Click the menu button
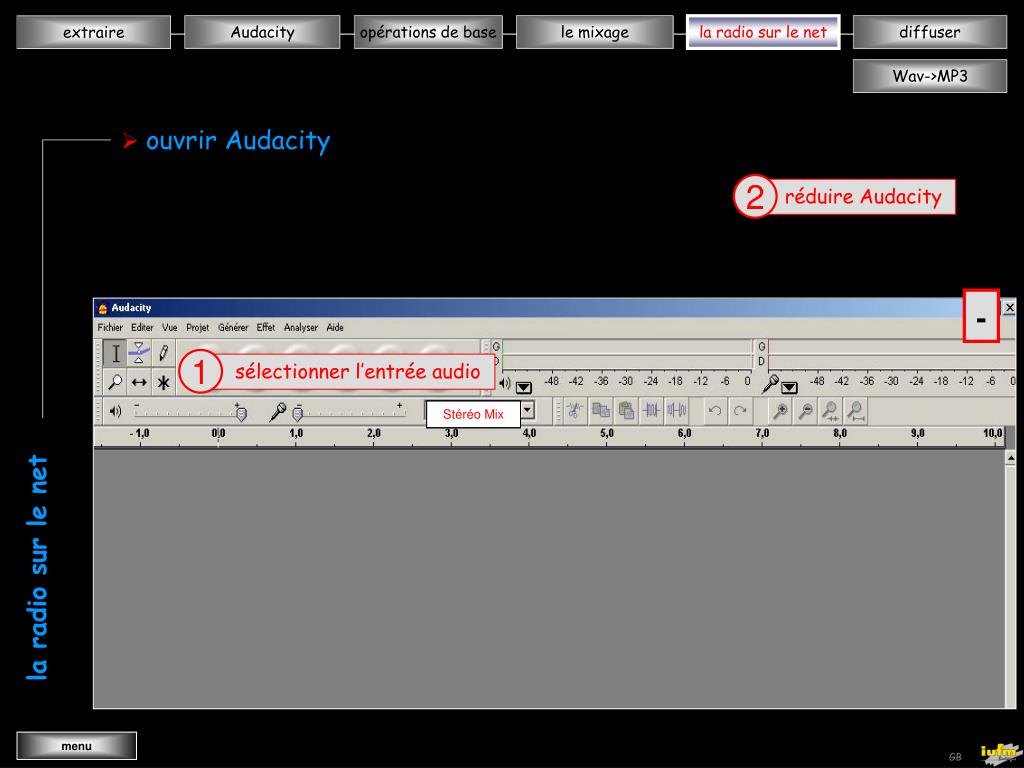This screenshot has height=768, width=1024. point(76,746)
